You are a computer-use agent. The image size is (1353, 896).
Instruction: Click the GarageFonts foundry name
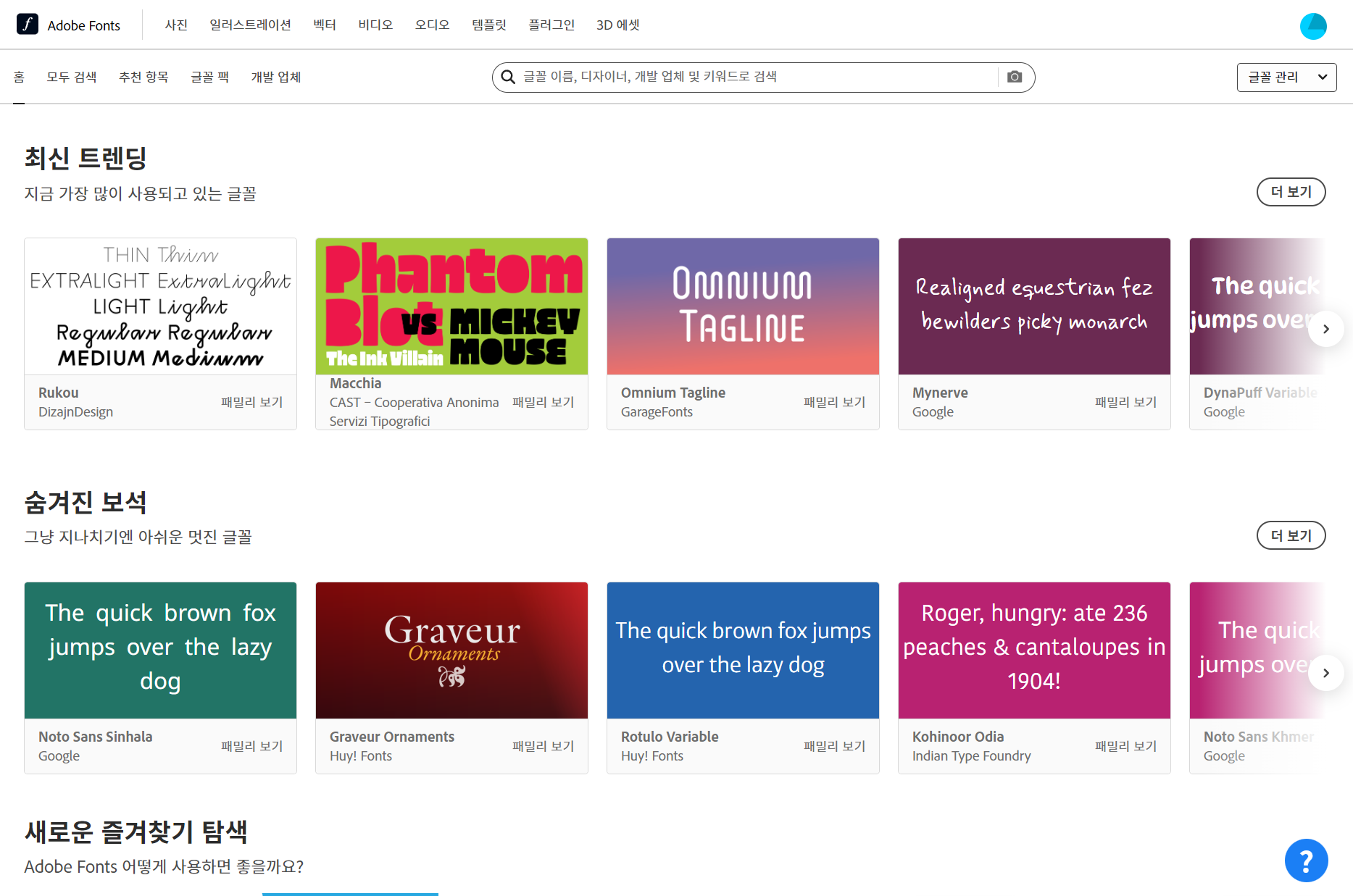[657, 411]
